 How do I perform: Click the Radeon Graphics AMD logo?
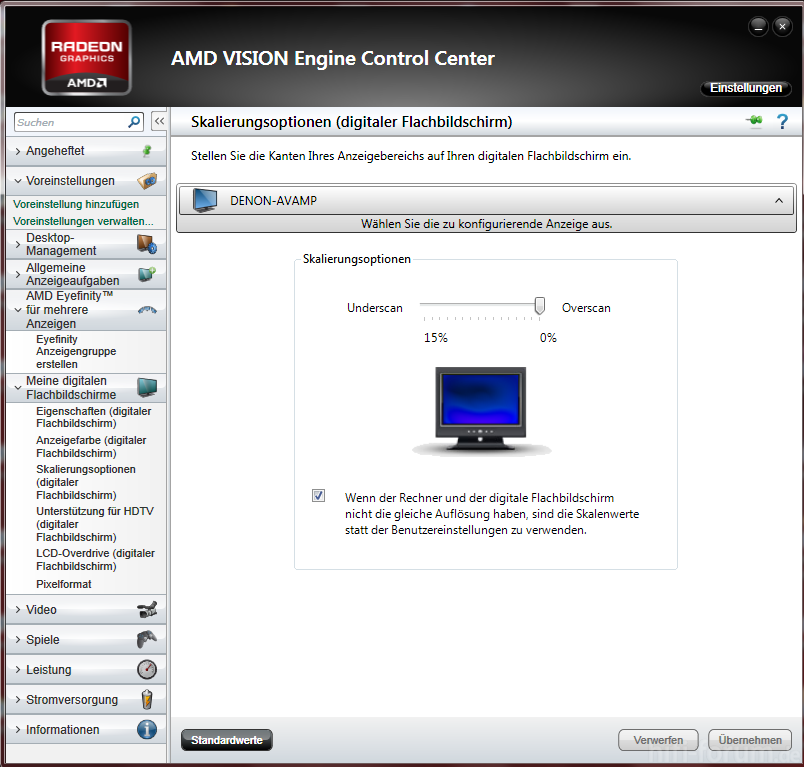(x=87, y=57)
